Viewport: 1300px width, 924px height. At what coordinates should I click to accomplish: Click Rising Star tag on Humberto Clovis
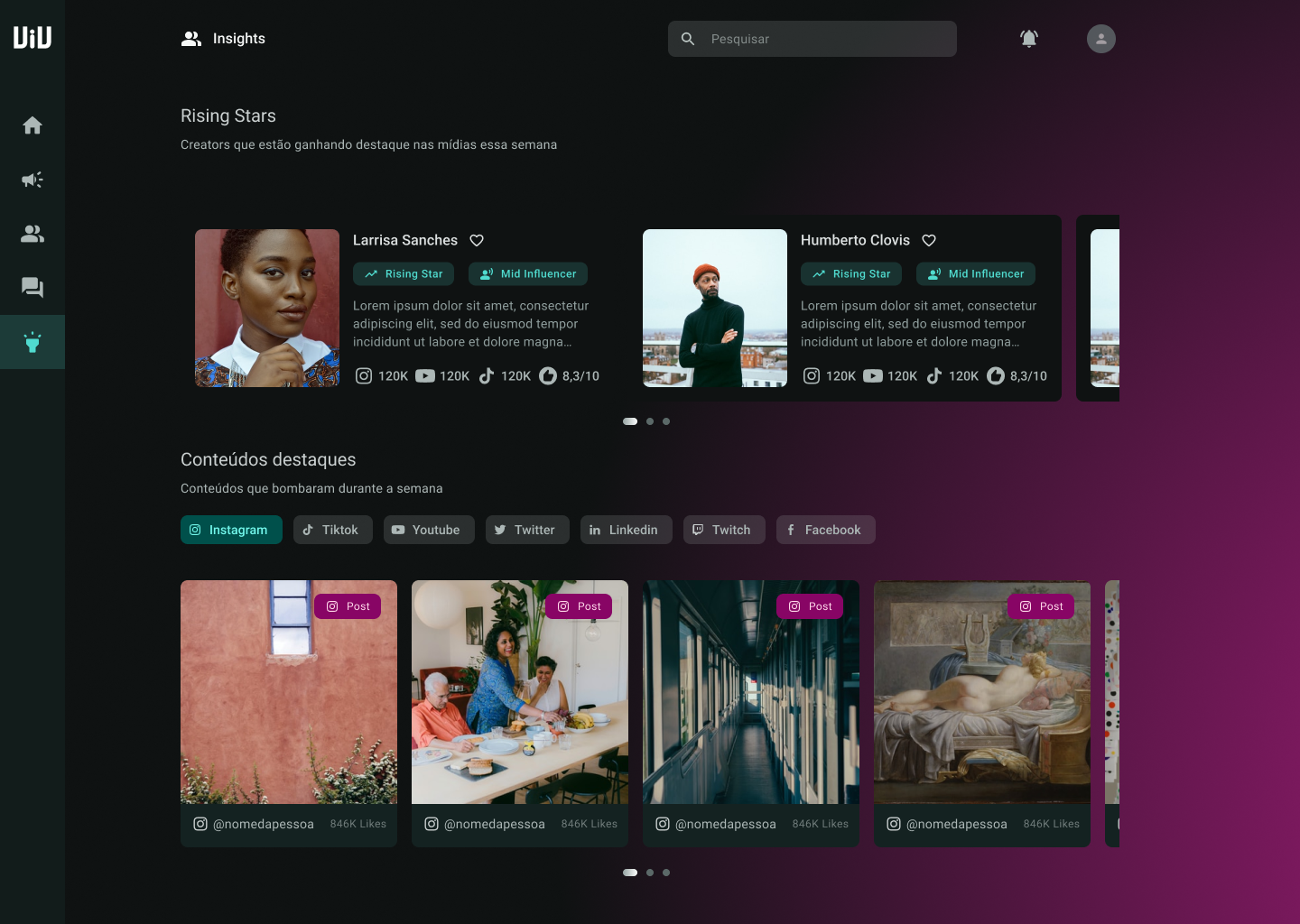851,273
